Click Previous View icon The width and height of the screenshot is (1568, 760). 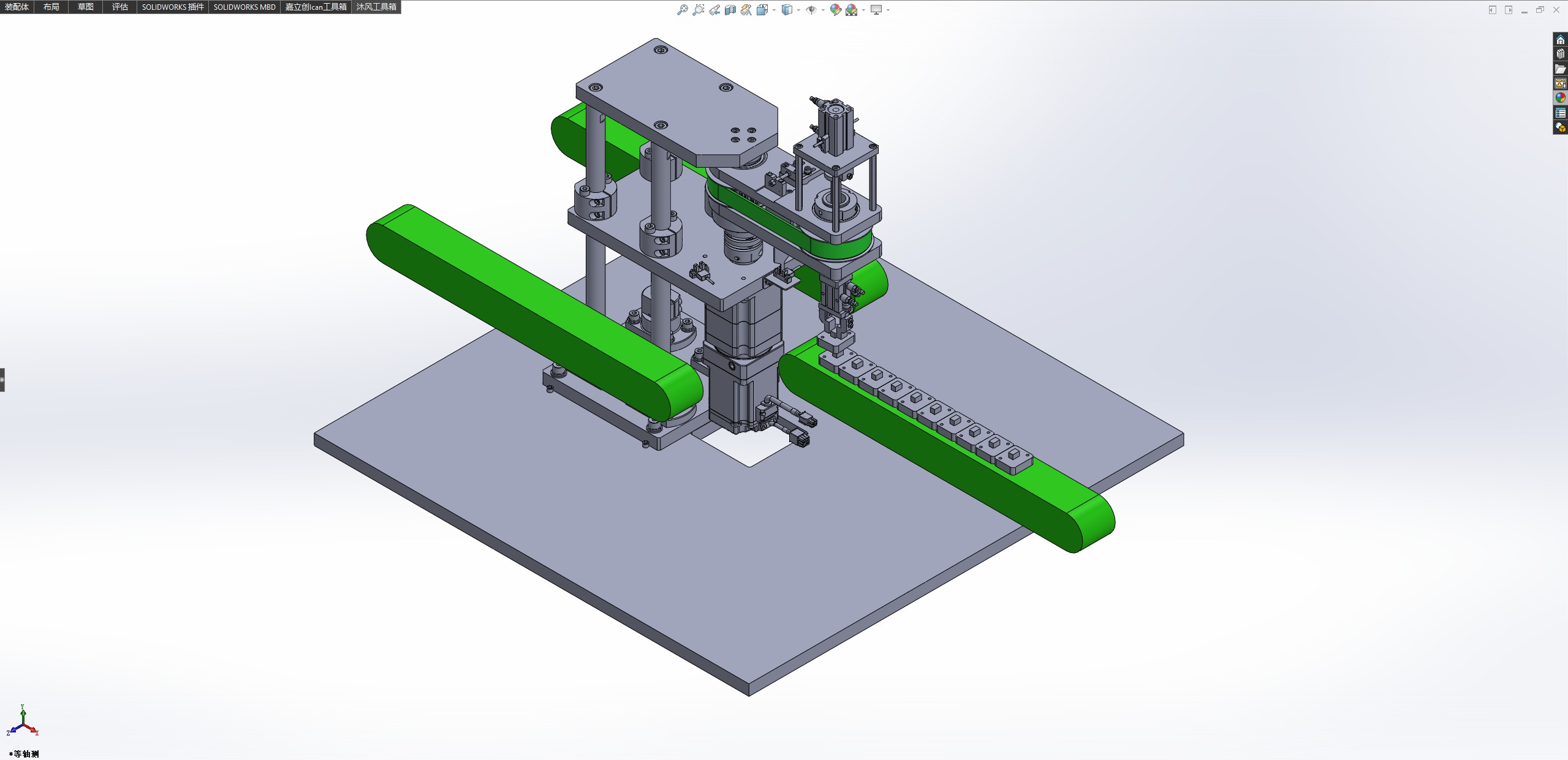pos(714,10)
